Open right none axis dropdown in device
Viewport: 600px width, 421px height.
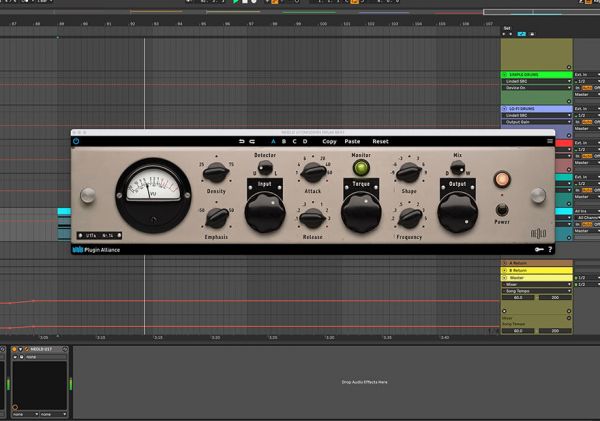click(x=54, y=414)
